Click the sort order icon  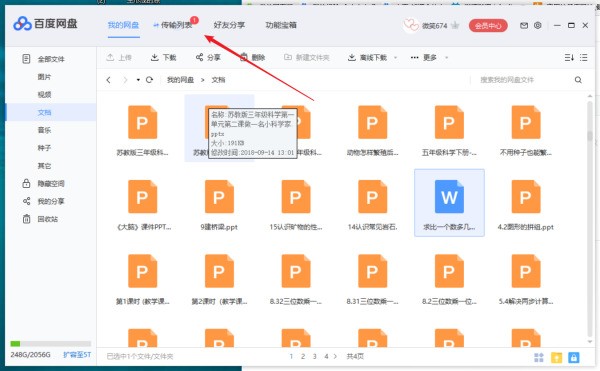tap(569, 57)
